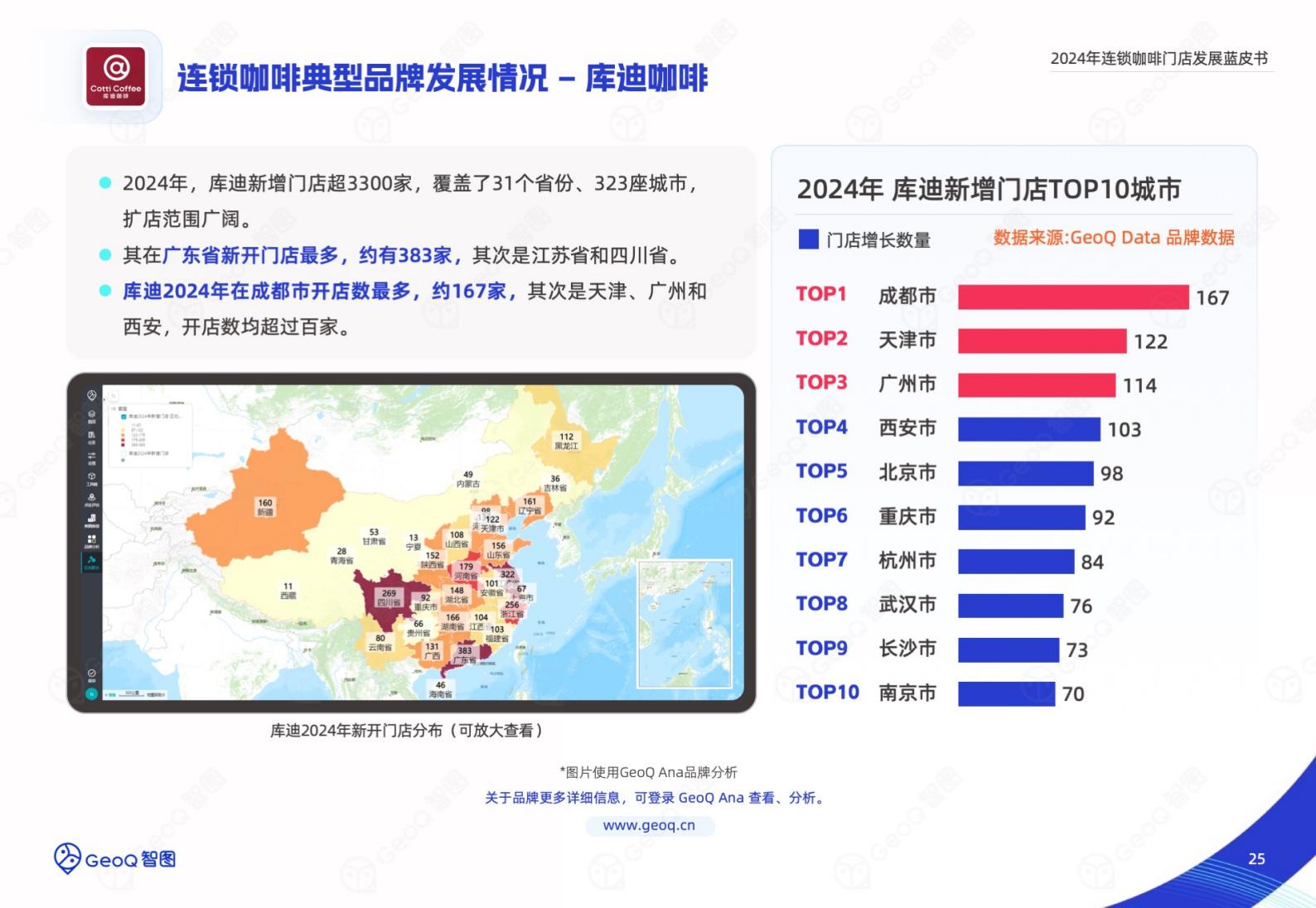Click the 北京市 city label in chart
This screenshot has height=908, width=1316.
907,472
